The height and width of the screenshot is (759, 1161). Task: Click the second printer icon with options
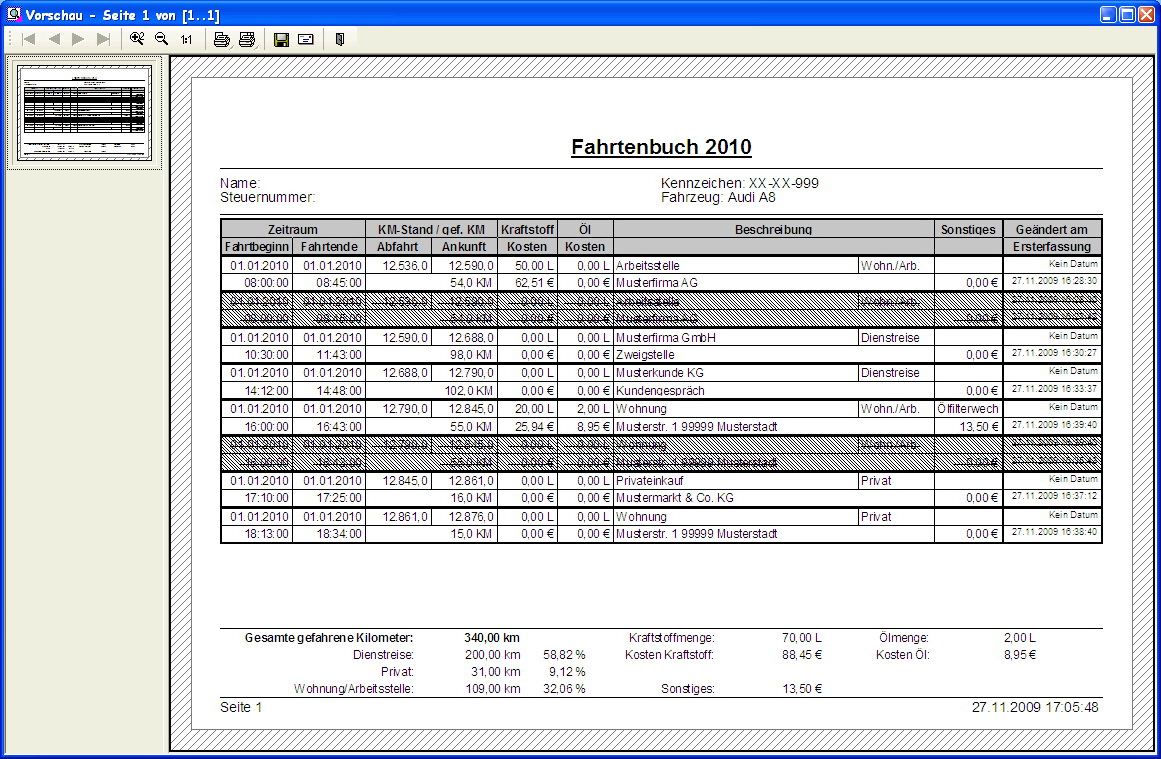click(246, 39)
